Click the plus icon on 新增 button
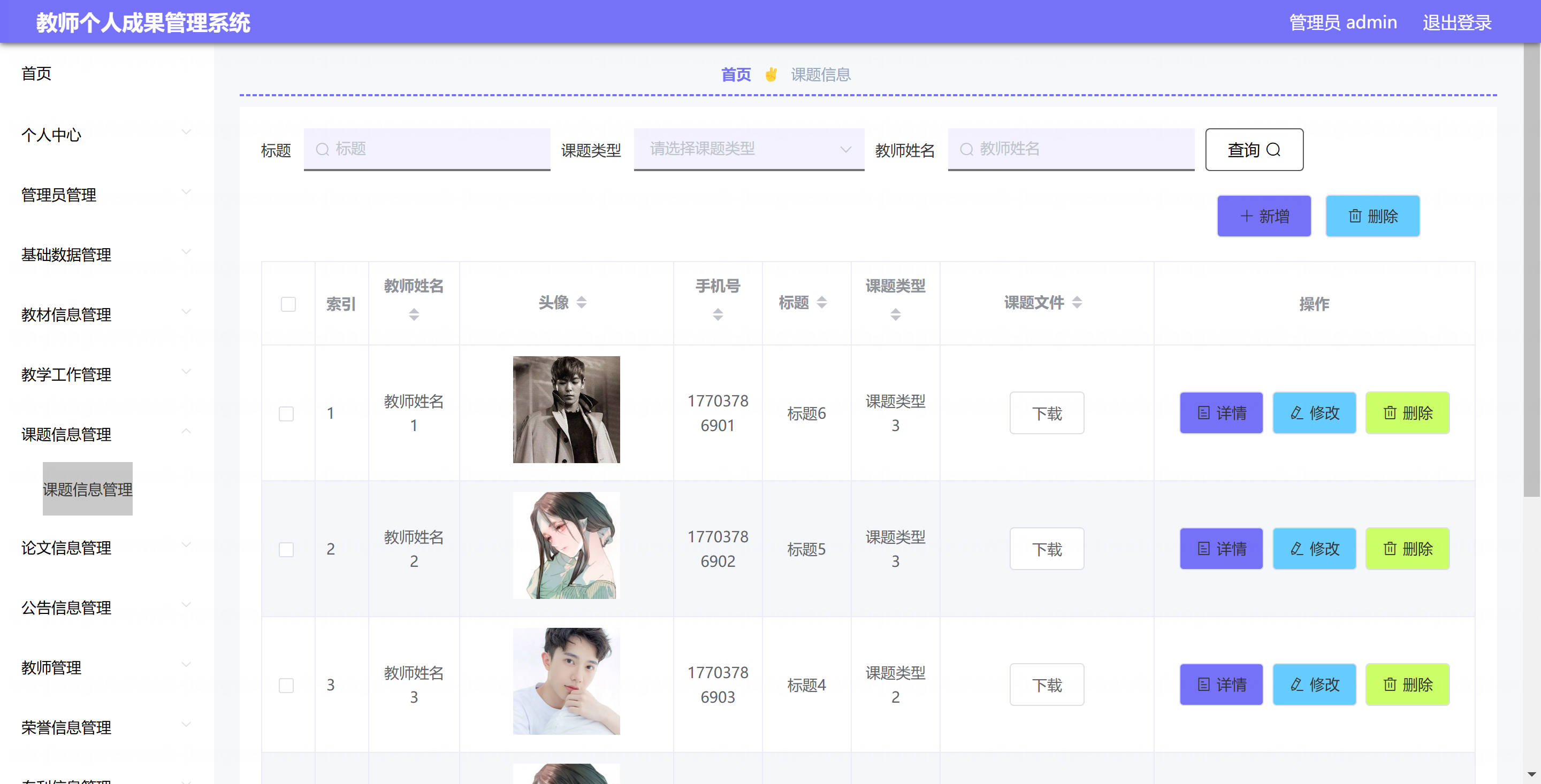Screen dimensions: 1541x784 click(x=1247, y=216)
